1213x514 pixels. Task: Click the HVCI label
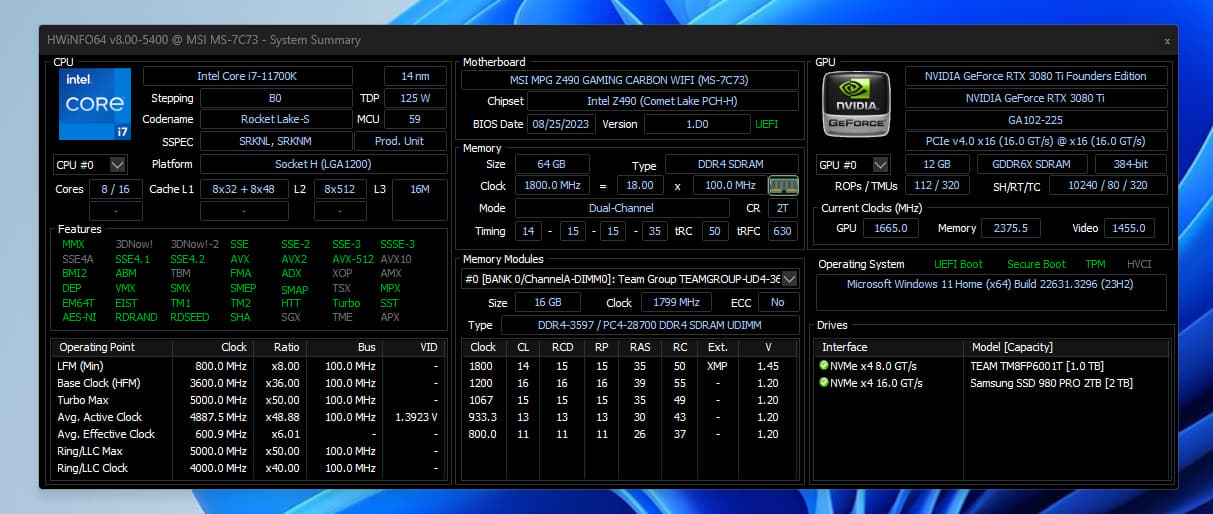click(x=1139, y=264)
